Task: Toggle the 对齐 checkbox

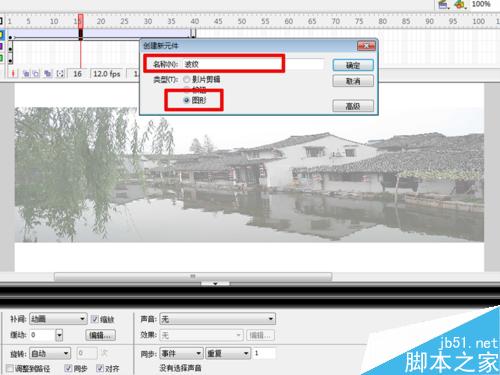Action: [x=100, y=368]
